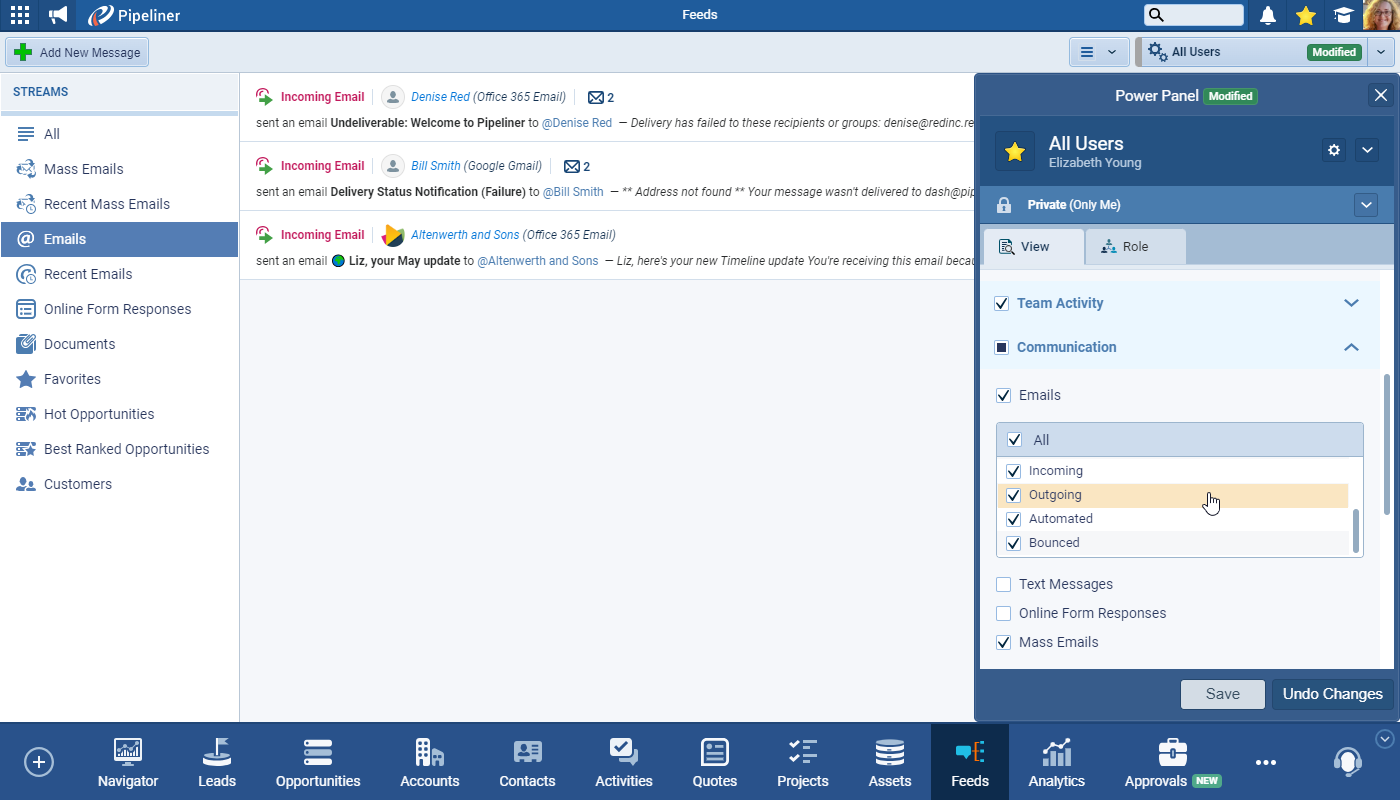Open Analytics from the bottom navigation

click(x=1056, y=763)
